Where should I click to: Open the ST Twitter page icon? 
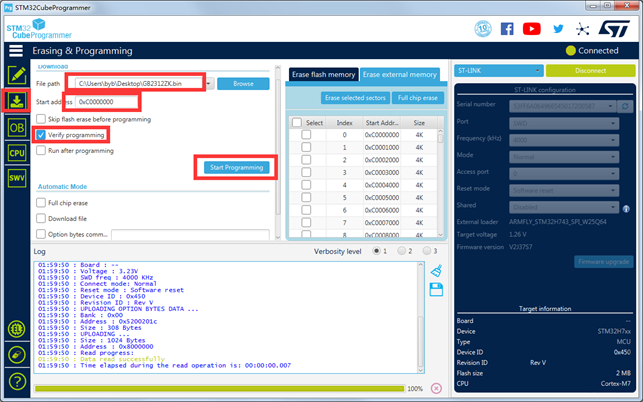tap(558, 29)
